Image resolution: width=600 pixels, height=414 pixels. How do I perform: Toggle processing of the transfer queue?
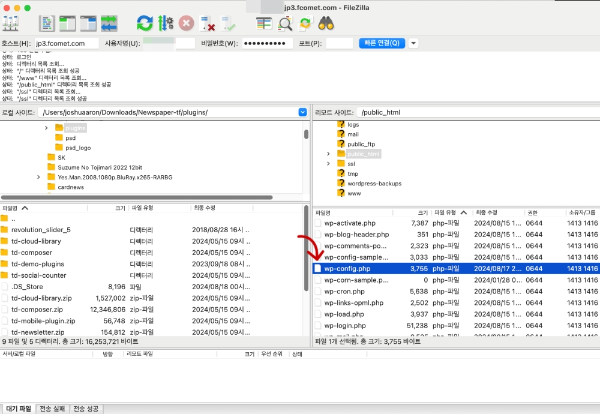click(166, 24)
